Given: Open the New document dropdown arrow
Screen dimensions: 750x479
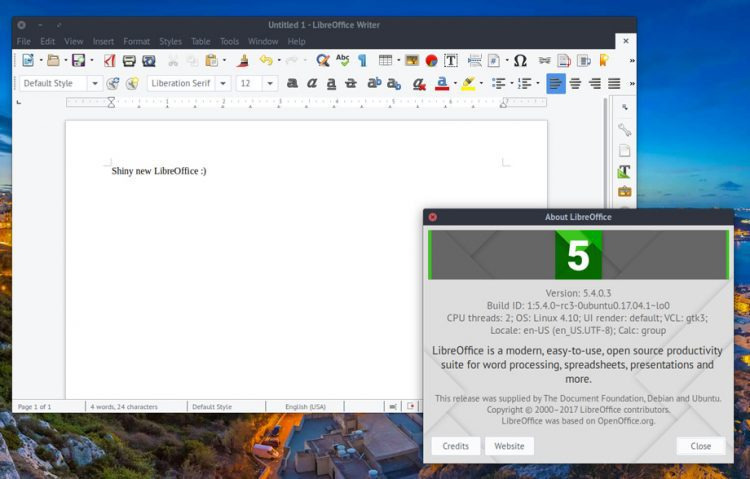Looking at the screenshot, I should pyautogui.click(x=41, y=60).
